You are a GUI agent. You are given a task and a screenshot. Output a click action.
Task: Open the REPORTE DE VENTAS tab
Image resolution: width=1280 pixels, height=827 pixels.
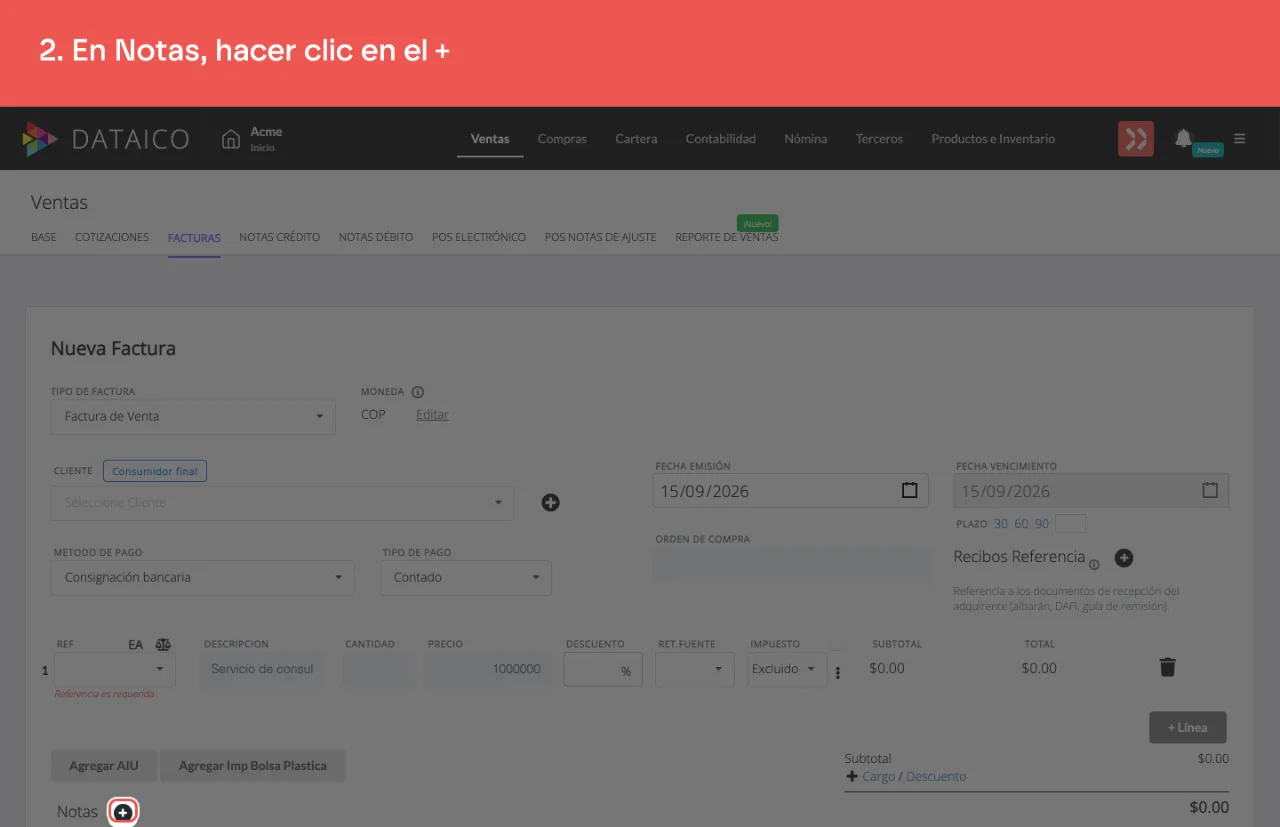(x=727, y=237)
